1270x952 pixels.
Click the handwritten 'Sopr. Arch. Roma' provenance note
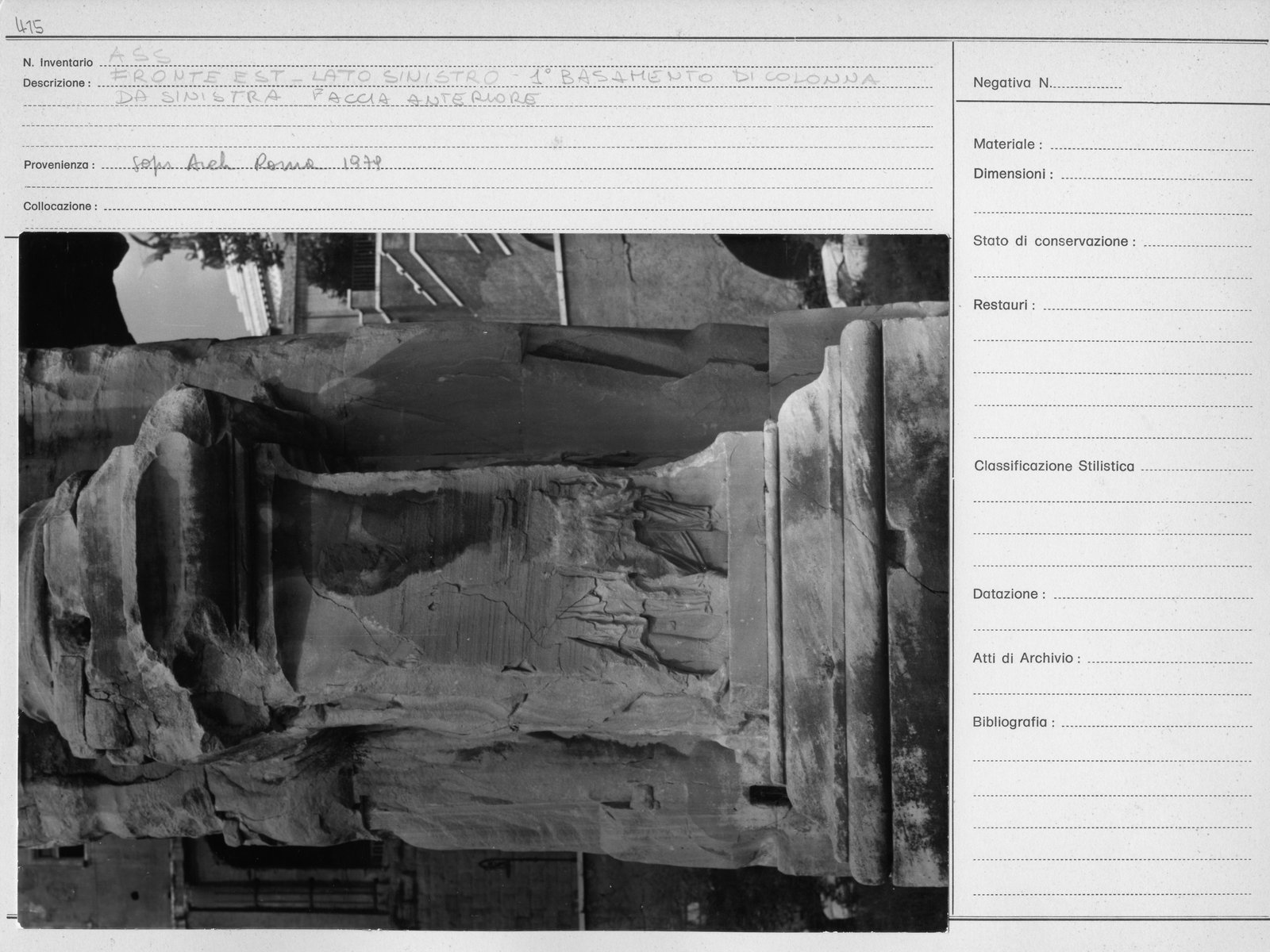click(260, 163)
